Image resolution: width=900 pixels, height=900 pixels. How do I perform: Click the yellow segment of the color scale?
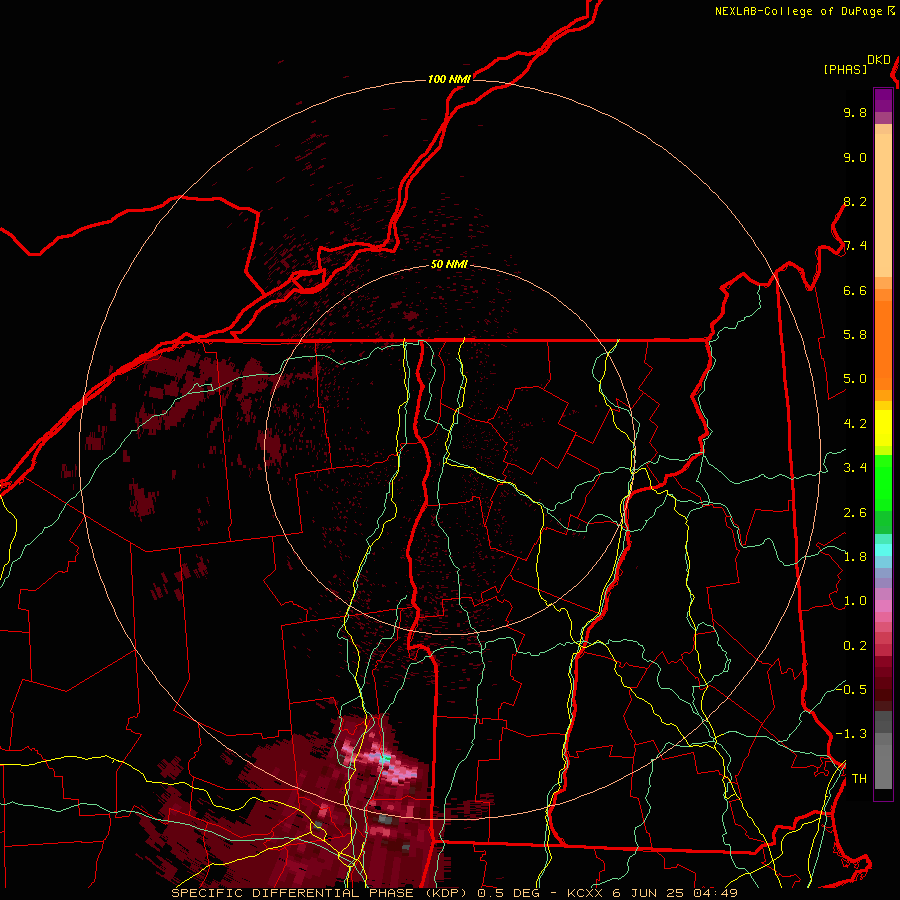pos(883,428)
